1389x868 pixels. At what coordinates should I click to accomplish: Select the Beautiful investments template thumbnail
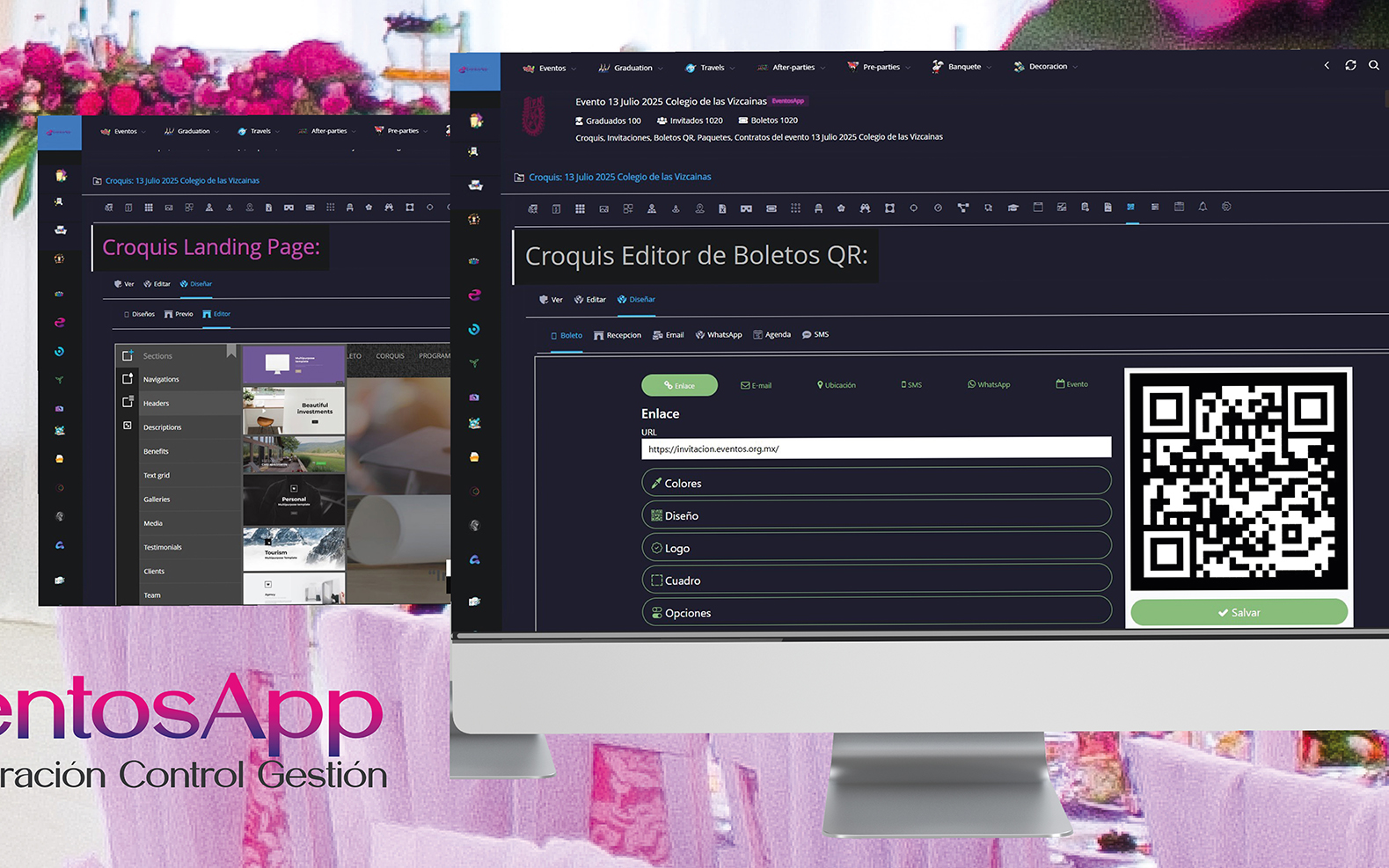[294, 410]
